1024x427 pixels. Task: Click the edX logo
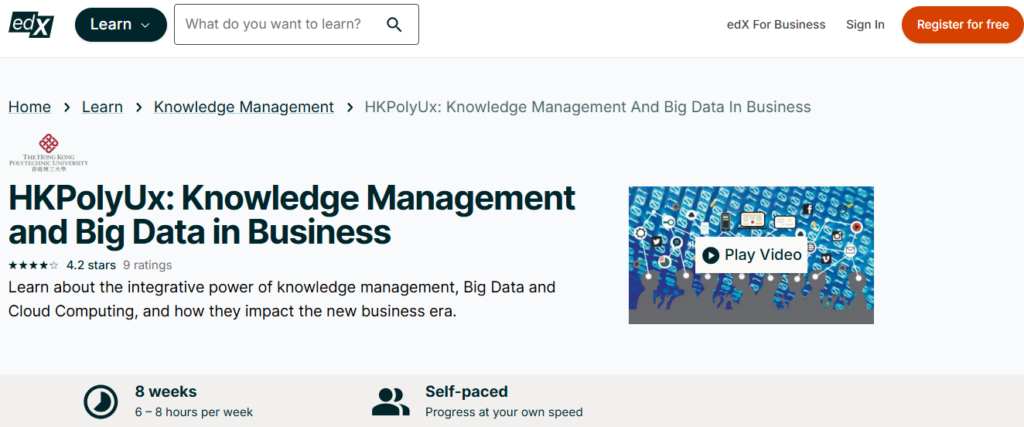[x=31, y=25]
